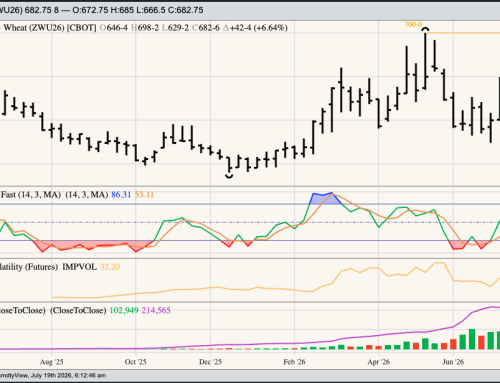Click the blue stochastic value 86.31
The image size is (500, 383).
point(121,195)
